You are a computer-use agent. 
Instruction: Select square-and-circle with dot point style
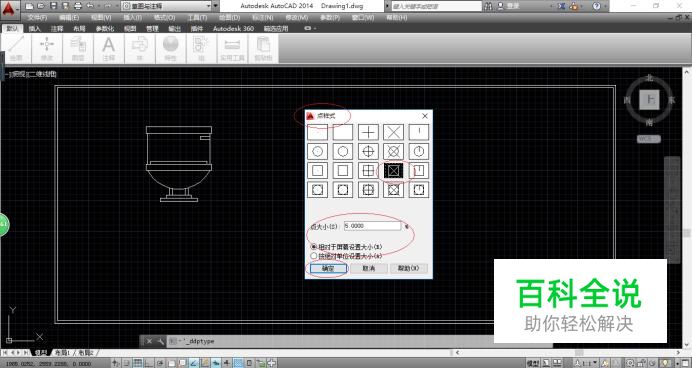317,190
